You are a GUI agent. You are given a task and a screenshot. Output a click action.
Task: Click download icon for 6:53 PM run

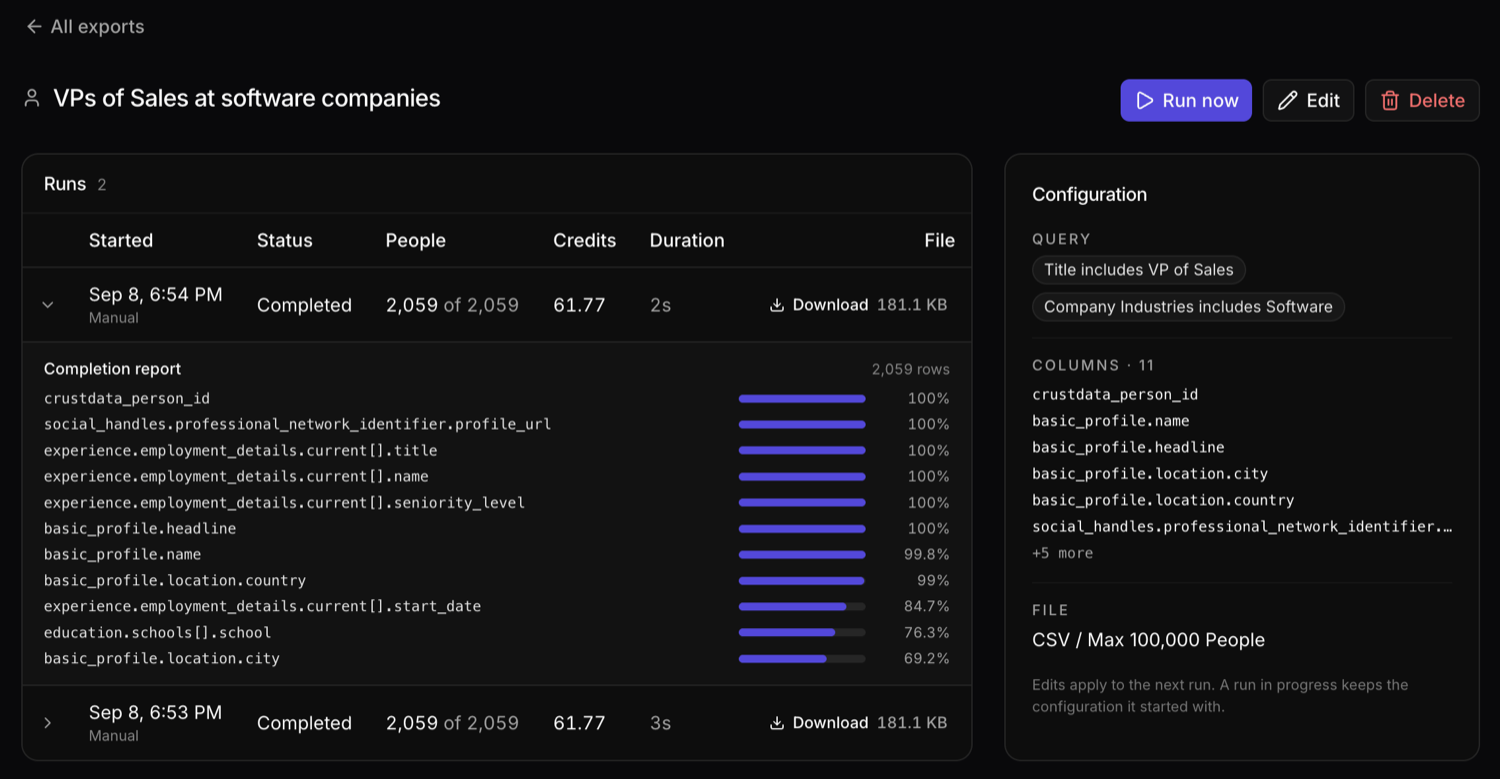point(777,723)
